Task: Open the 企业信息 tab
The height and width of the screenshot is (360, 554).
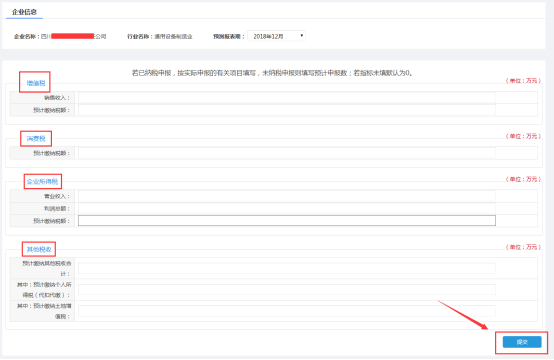Action: click(24, 12)
